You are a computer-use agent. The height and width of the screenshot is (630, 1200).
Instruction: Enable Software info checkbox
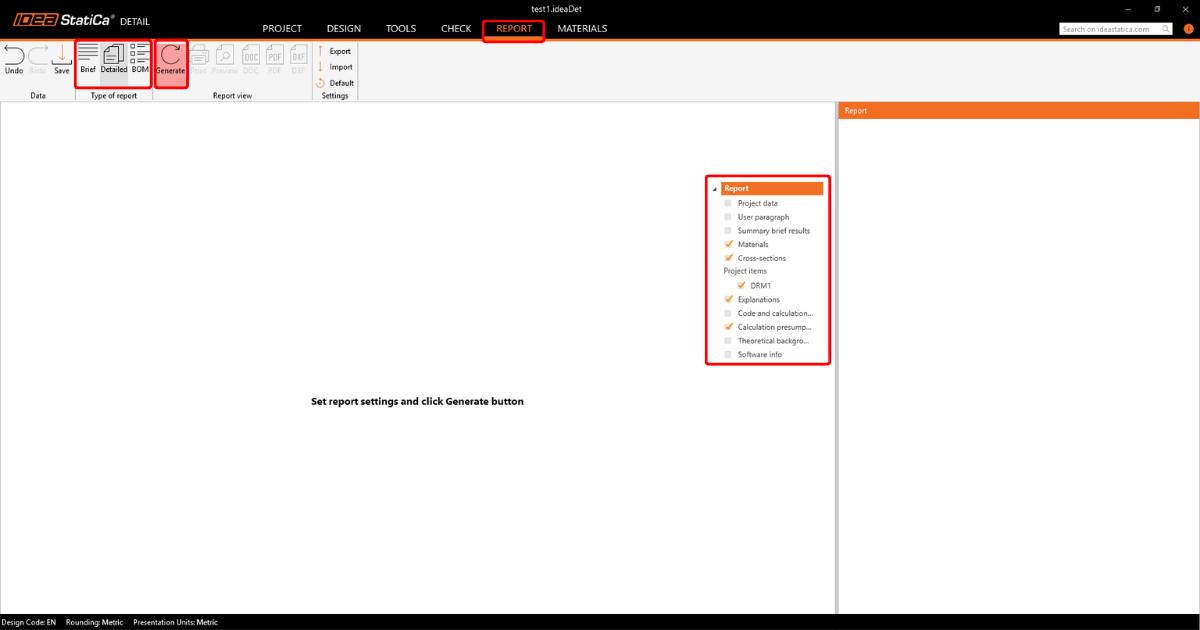tap(728, 354)
